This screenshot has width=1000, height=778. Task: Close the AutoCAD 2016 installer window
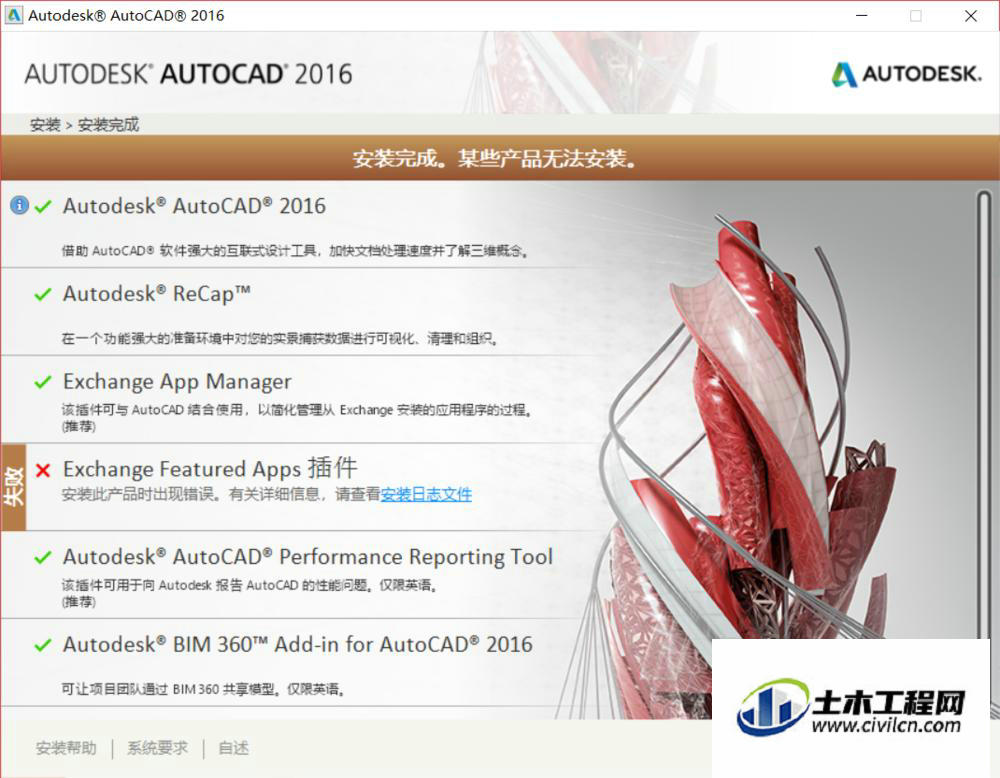pyautogui.click(x=971, y=16)
